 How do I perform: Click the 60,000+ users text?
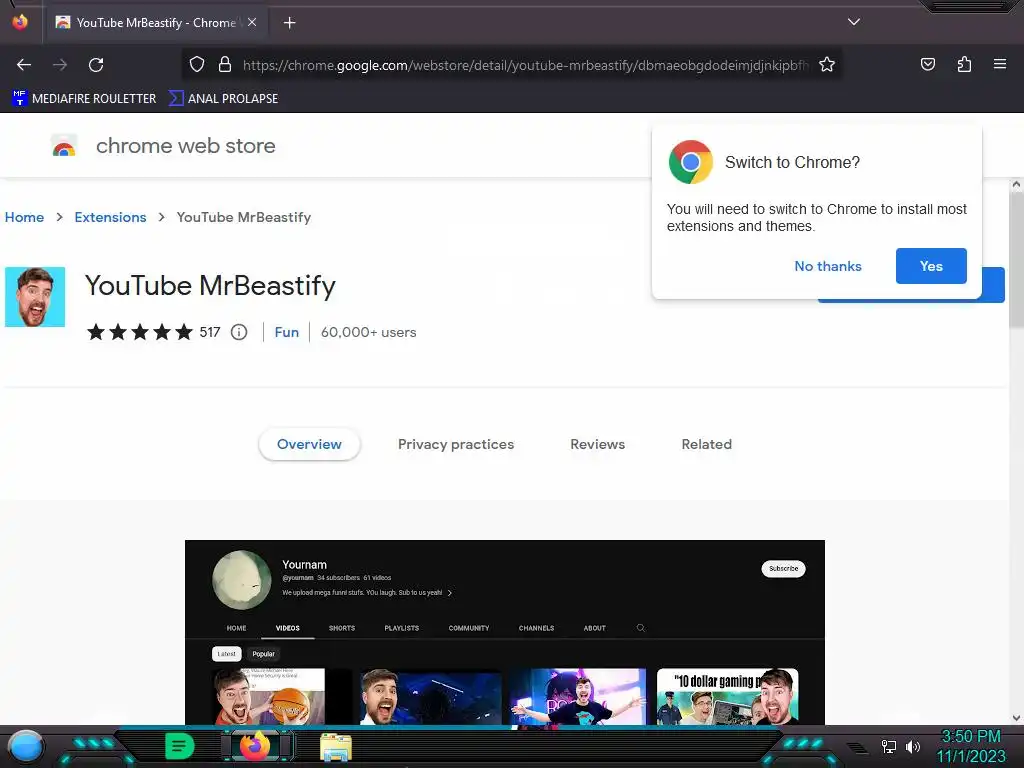click(x=368, y=332)
